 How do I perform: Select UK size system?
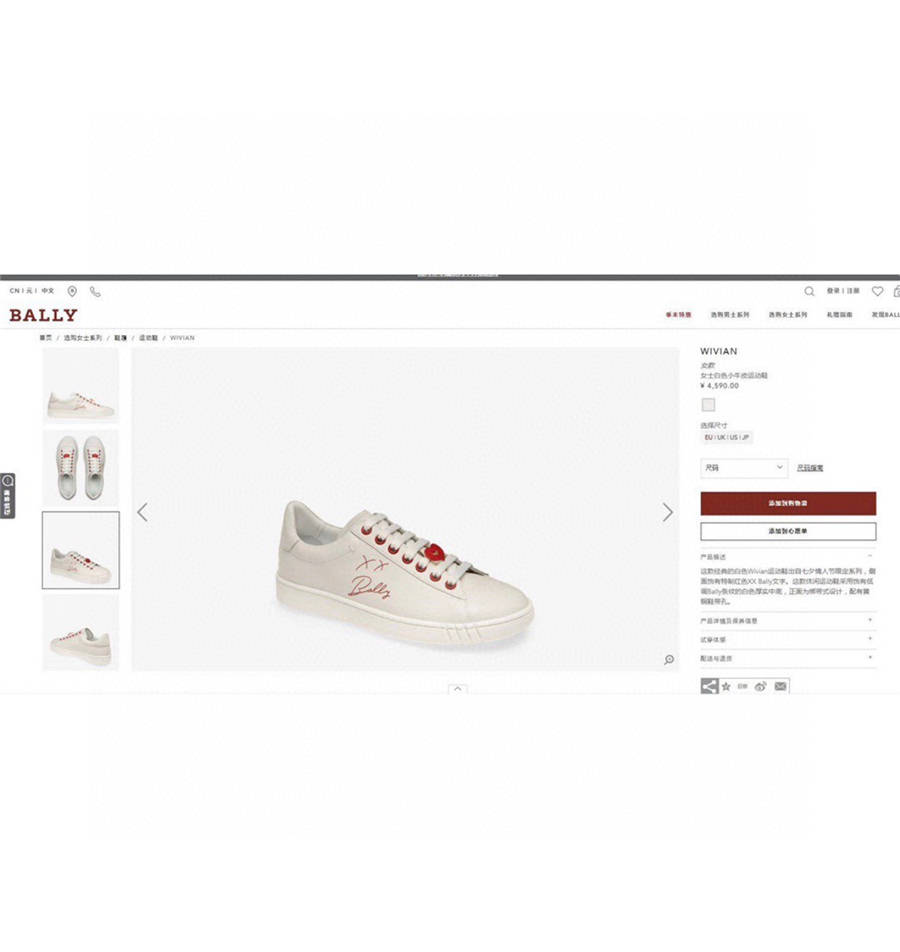click(x=721, y=437)
